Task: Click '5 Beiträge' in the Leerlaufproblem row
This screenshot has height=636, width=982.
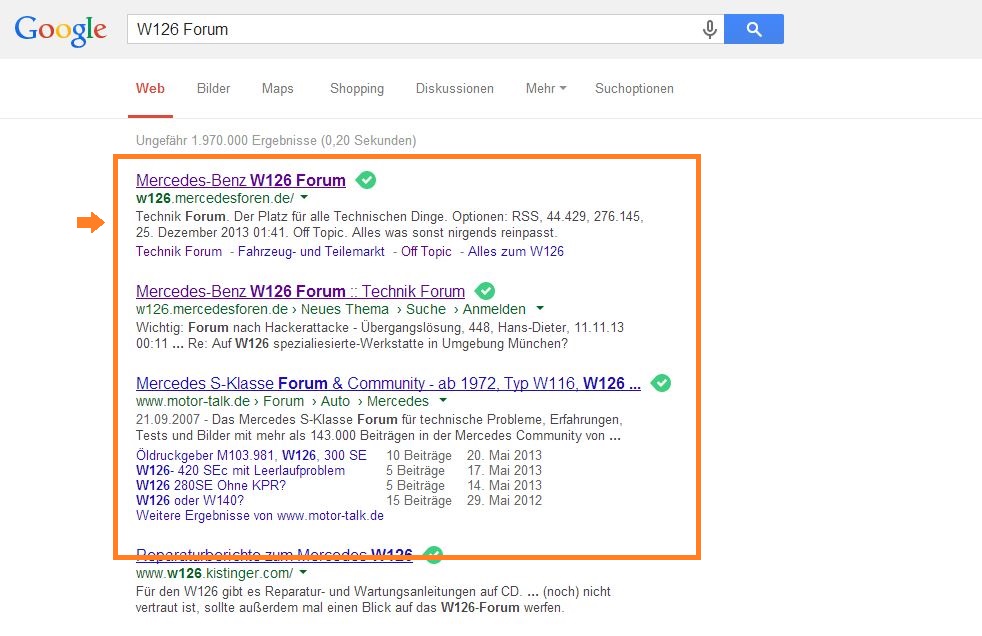Action: coord(415,470)
